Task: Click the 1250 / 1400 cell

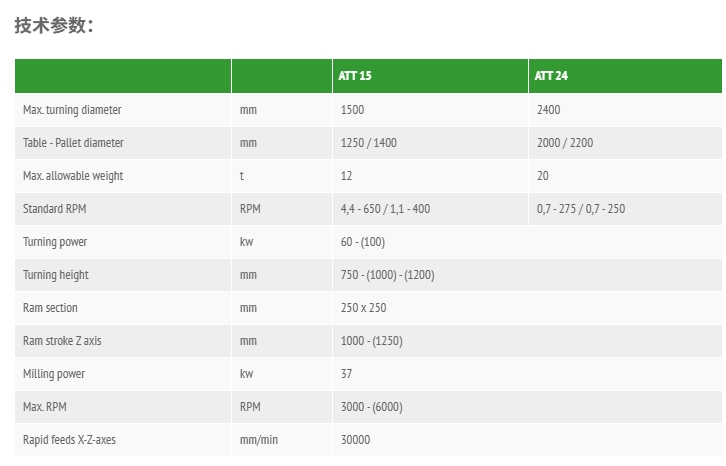Action: click(369, 143)
